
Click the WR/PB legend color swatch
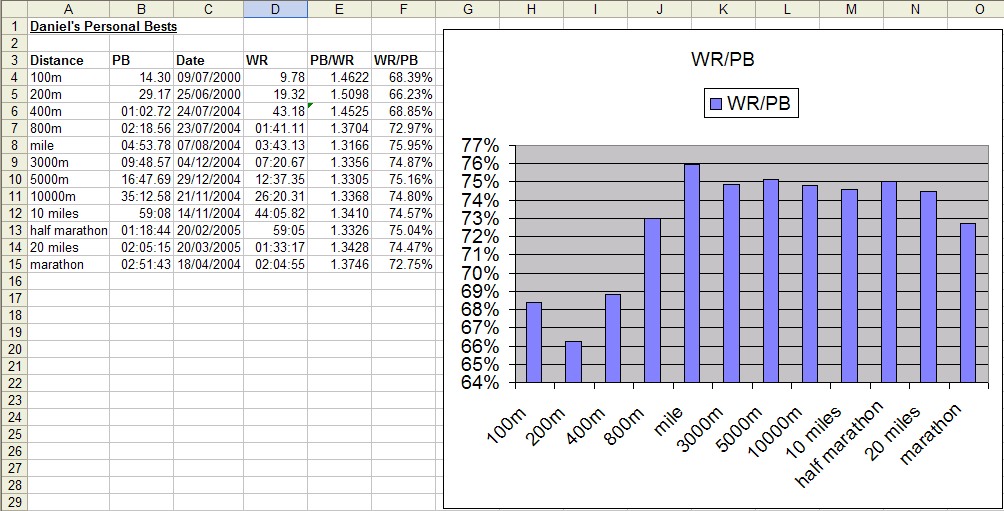715,104
